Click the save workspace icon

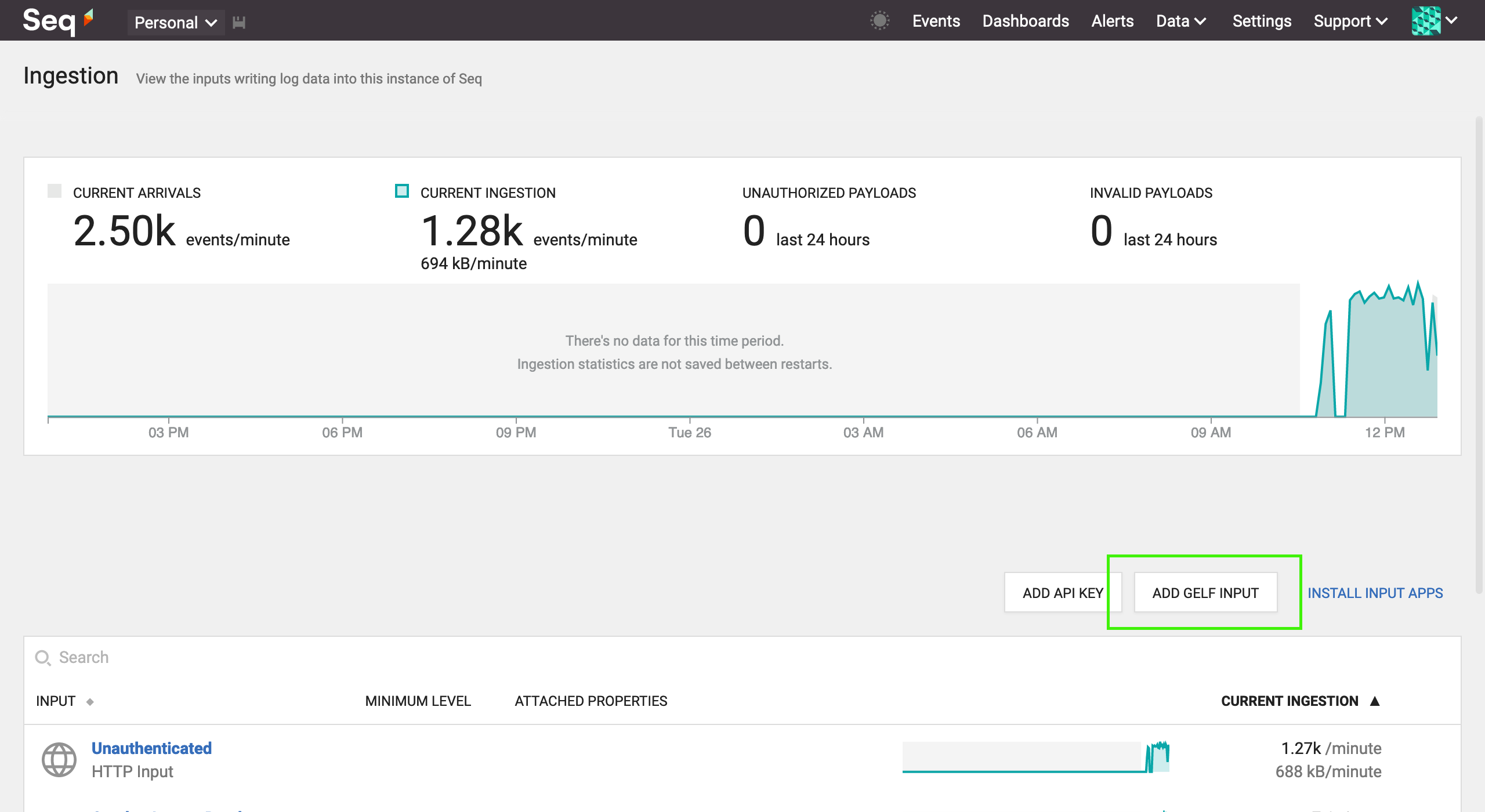pos(239,23)
